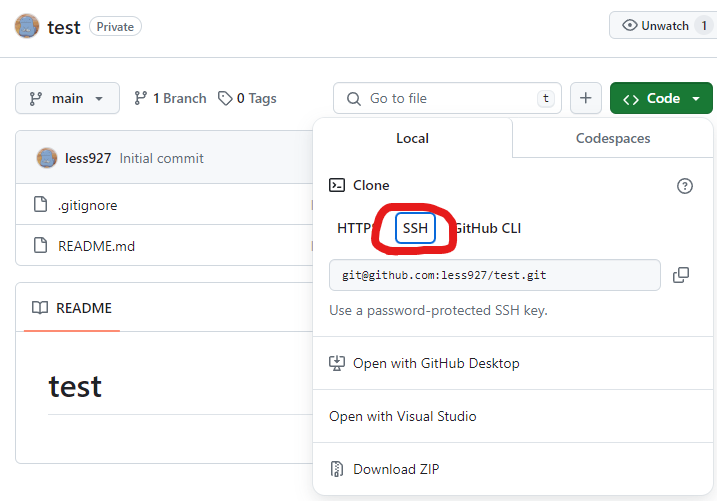Select the Local tab
The image size is (717, 501).
[x=412, y=138]
